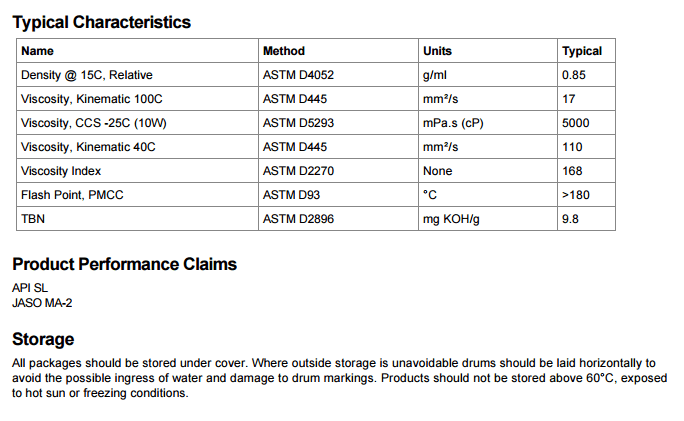Click the Storage section heading
Screen dimensions: 684x421
coord(43,340)
